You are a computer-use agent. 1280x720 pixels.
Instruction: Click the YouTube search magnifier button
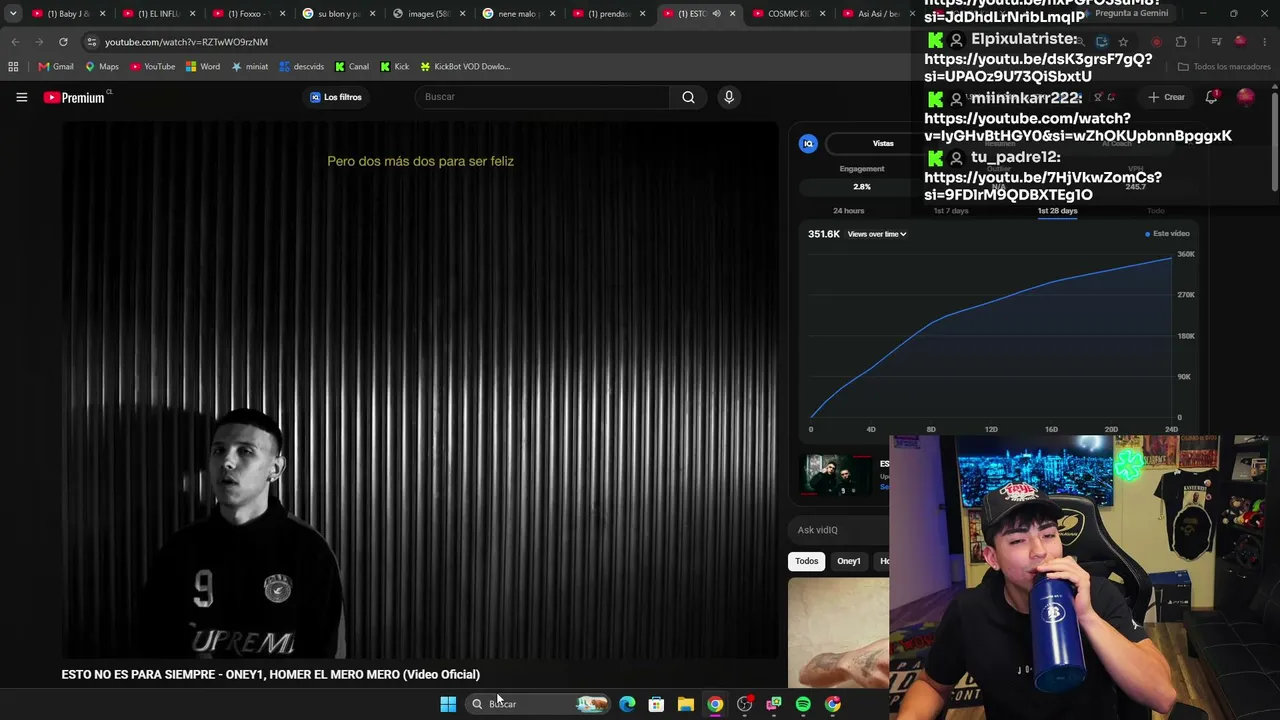click(688, 97)
